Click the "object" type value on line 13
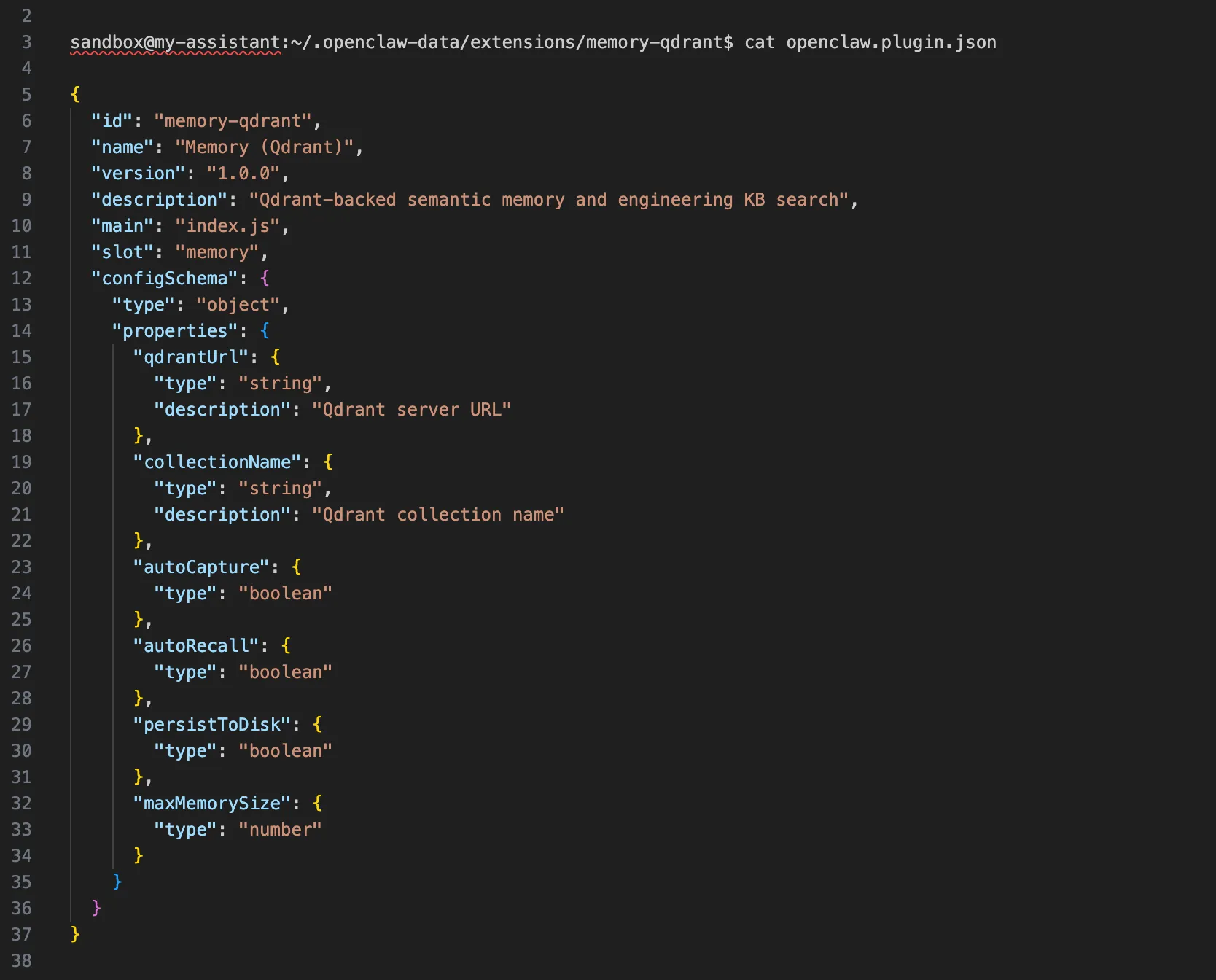1216x980 pixels. pos(238,305)
